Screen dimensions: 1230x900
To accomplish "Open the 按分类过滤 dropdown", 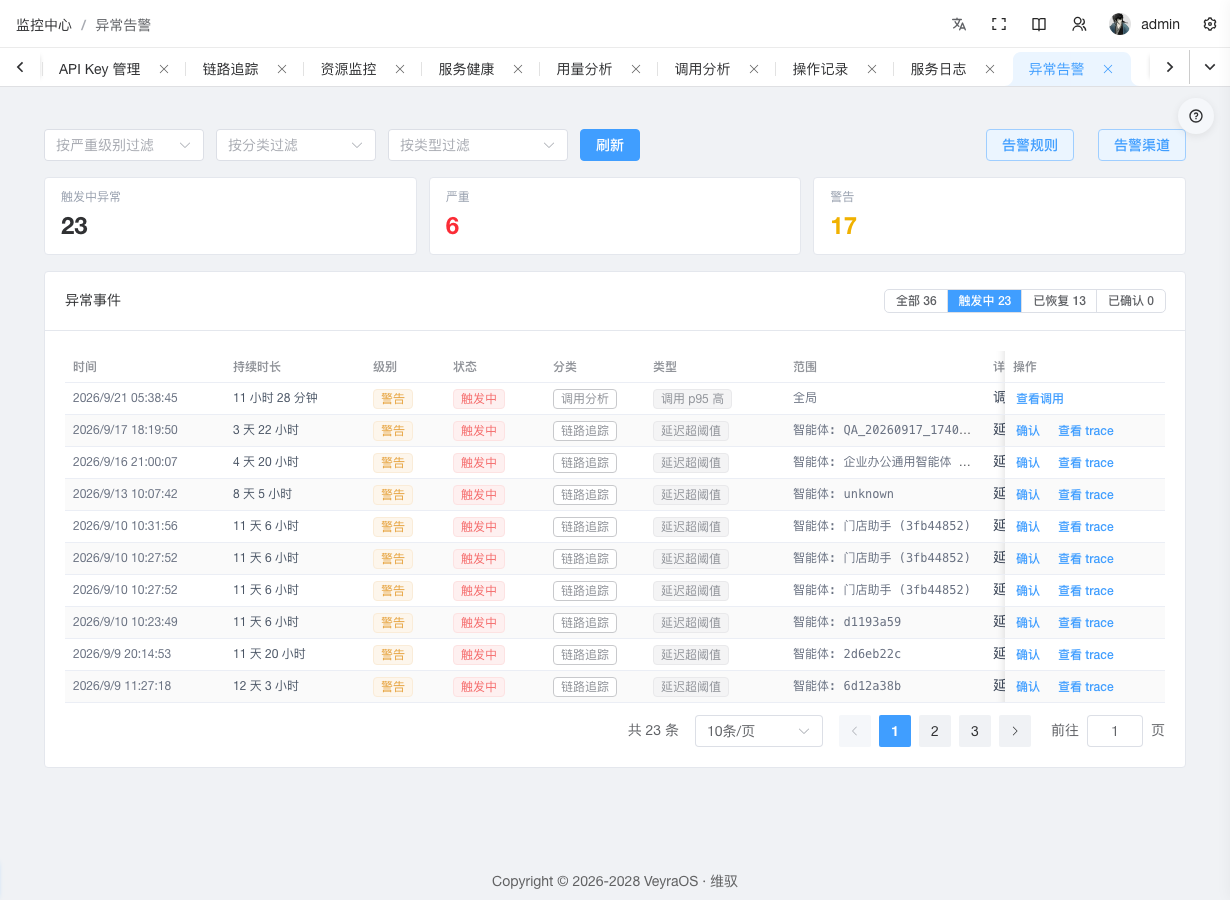I will point(296,145).
